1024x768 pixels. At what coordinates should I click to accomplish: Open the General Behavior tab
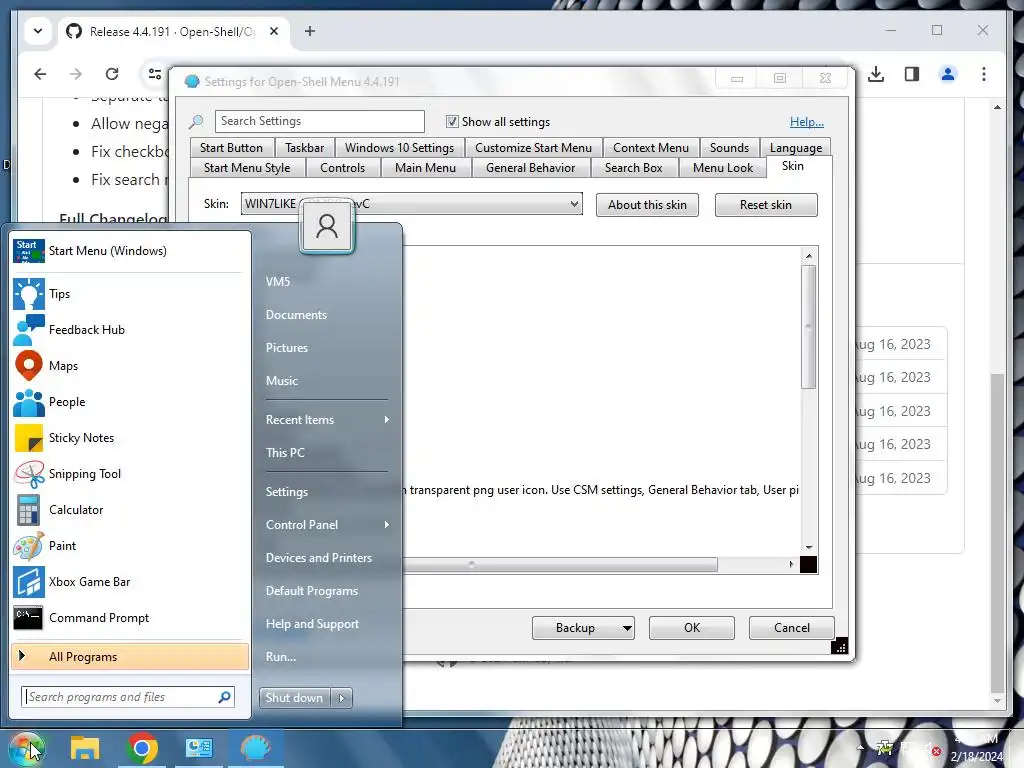tap(530, 168)
